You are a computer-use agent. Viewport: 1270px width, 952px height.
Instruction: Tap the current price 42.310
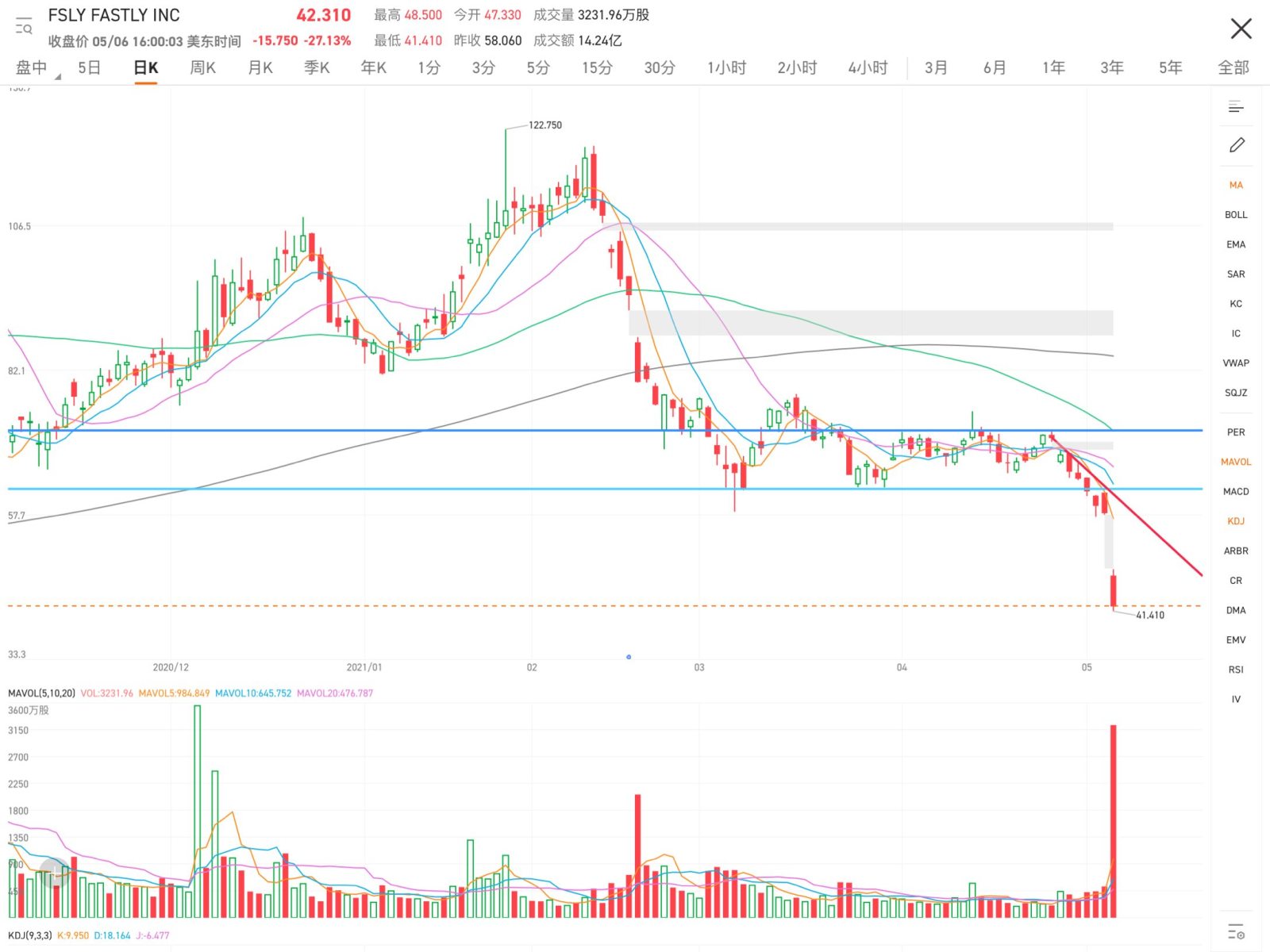point(323,15)
